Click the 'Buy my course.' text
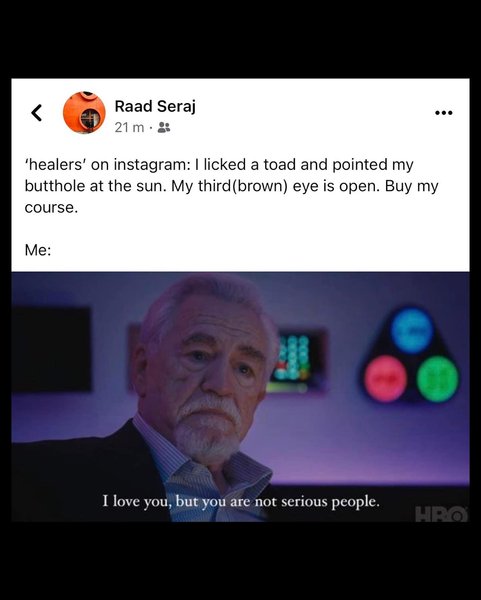The image size is (481, 600). pyautogui.click(x=232, y=197)
